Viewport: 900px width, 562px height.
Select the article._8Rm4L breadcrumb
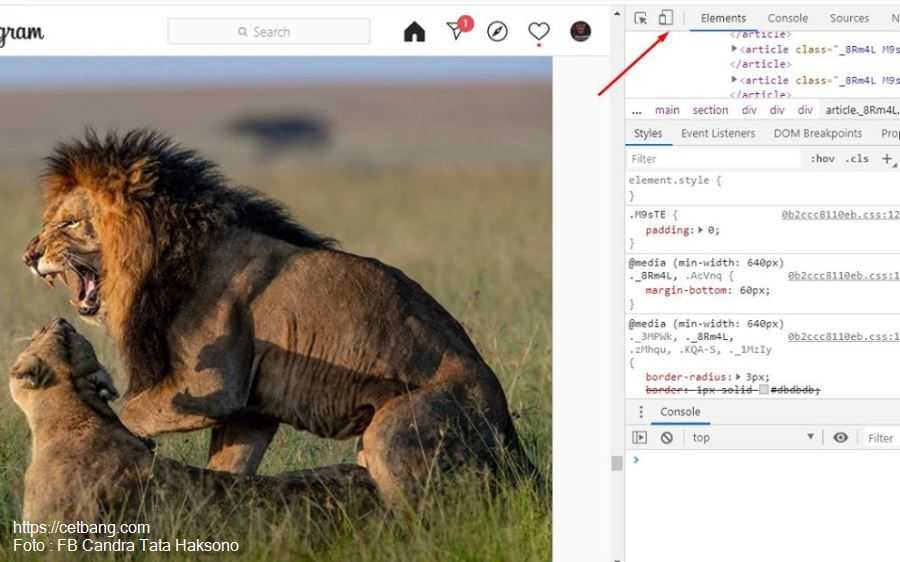tap(862, 110)
